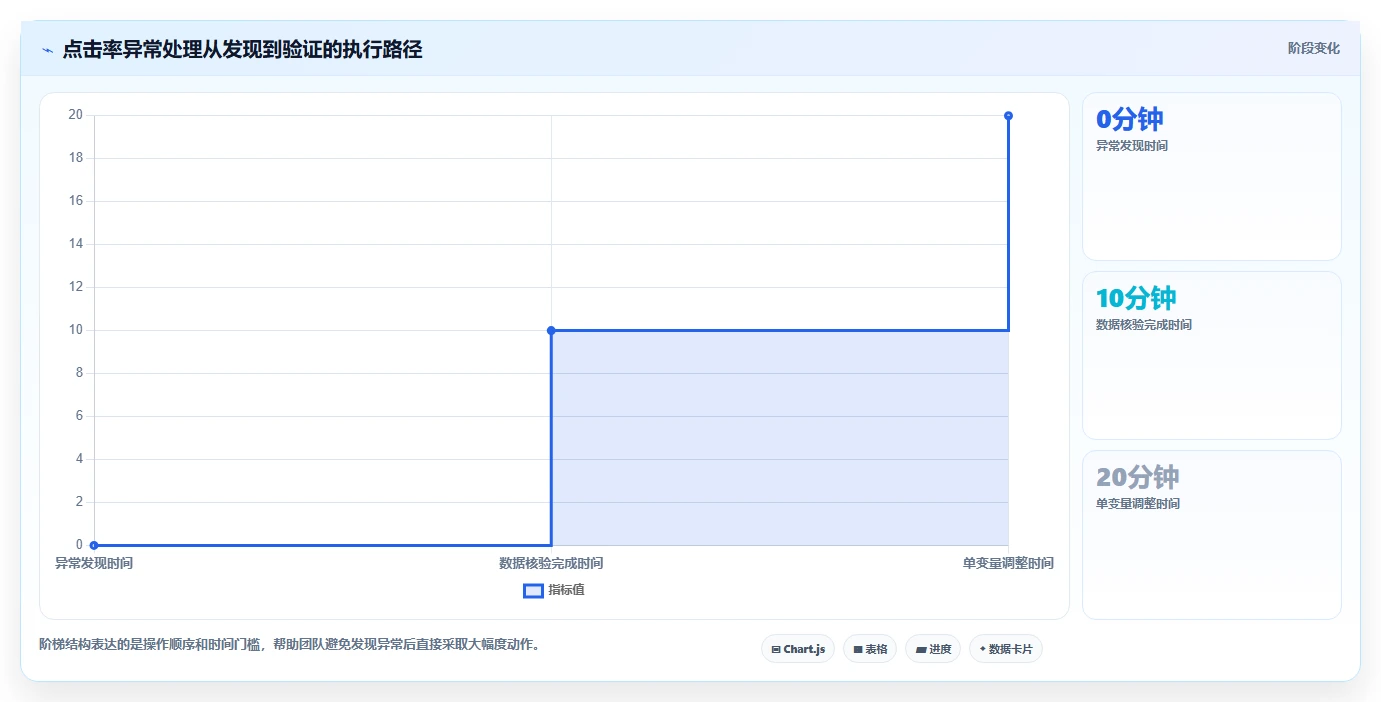Click the y-axis tick label 14
The width and height of the screenshot is (1381, 702).
pyautogui.click(x=76, y=244)
